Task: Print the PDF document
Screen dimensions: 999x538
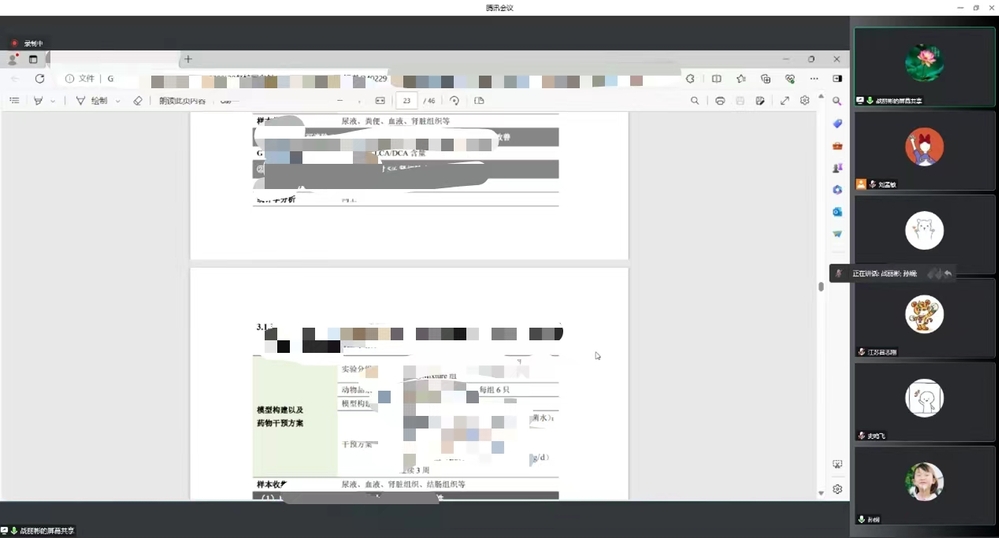Action: pyautogui.click(x=720, y=101)
